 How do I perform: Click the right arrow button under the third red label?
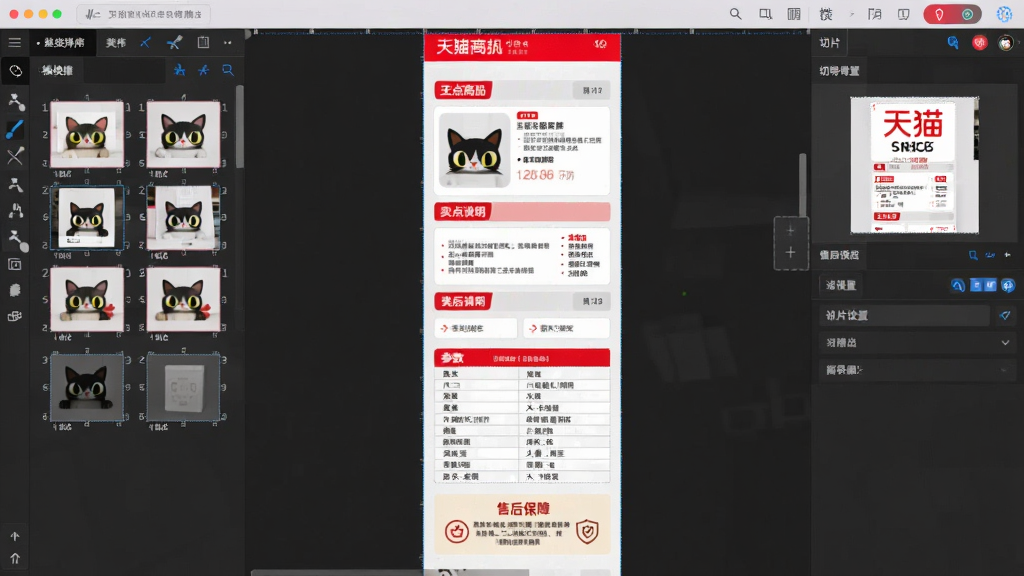pos(566,328)
